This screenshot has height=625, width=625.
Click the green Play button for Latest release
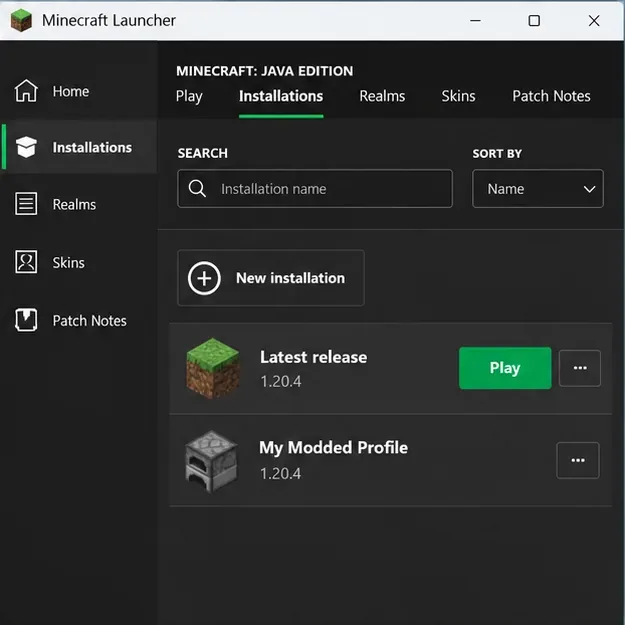click(505, 368)
